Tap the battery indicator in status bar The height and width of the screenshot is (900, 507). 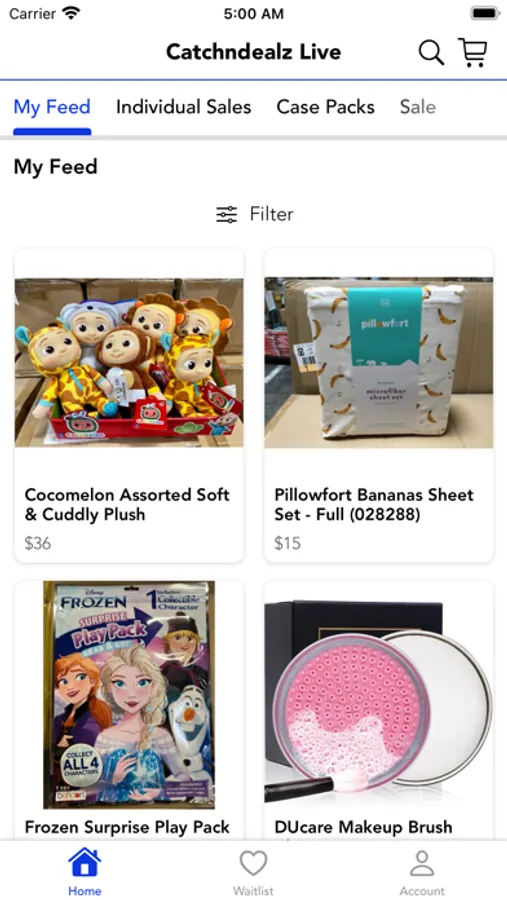point(485,13)
